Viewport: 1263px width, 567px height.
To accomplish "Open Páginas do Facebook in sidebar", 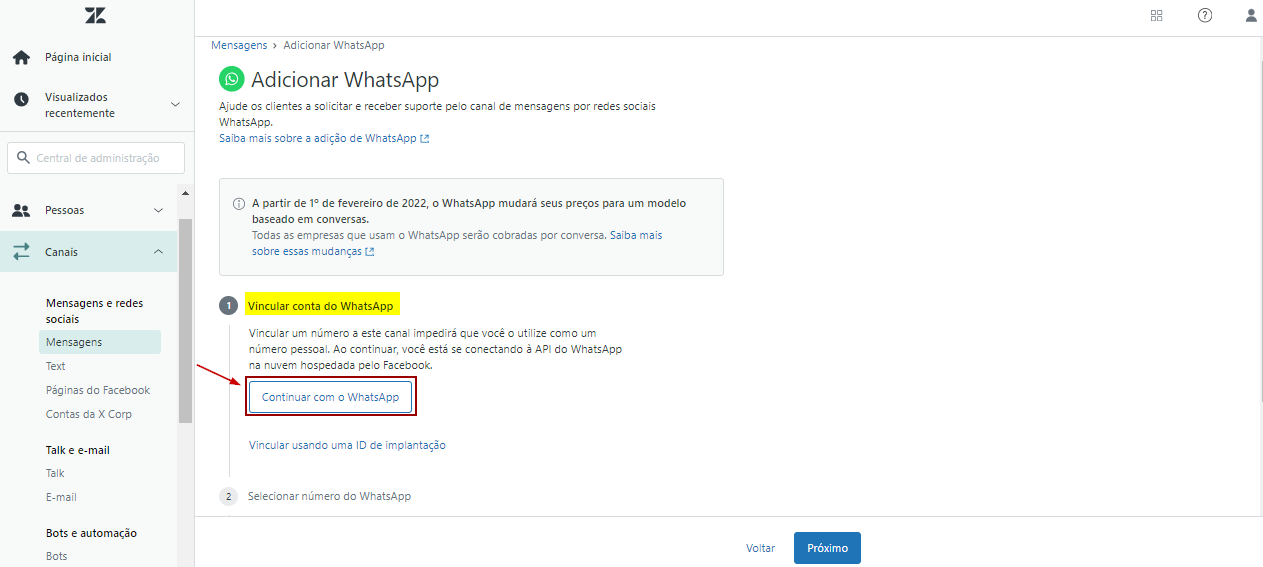I will (x=98, y=390).
